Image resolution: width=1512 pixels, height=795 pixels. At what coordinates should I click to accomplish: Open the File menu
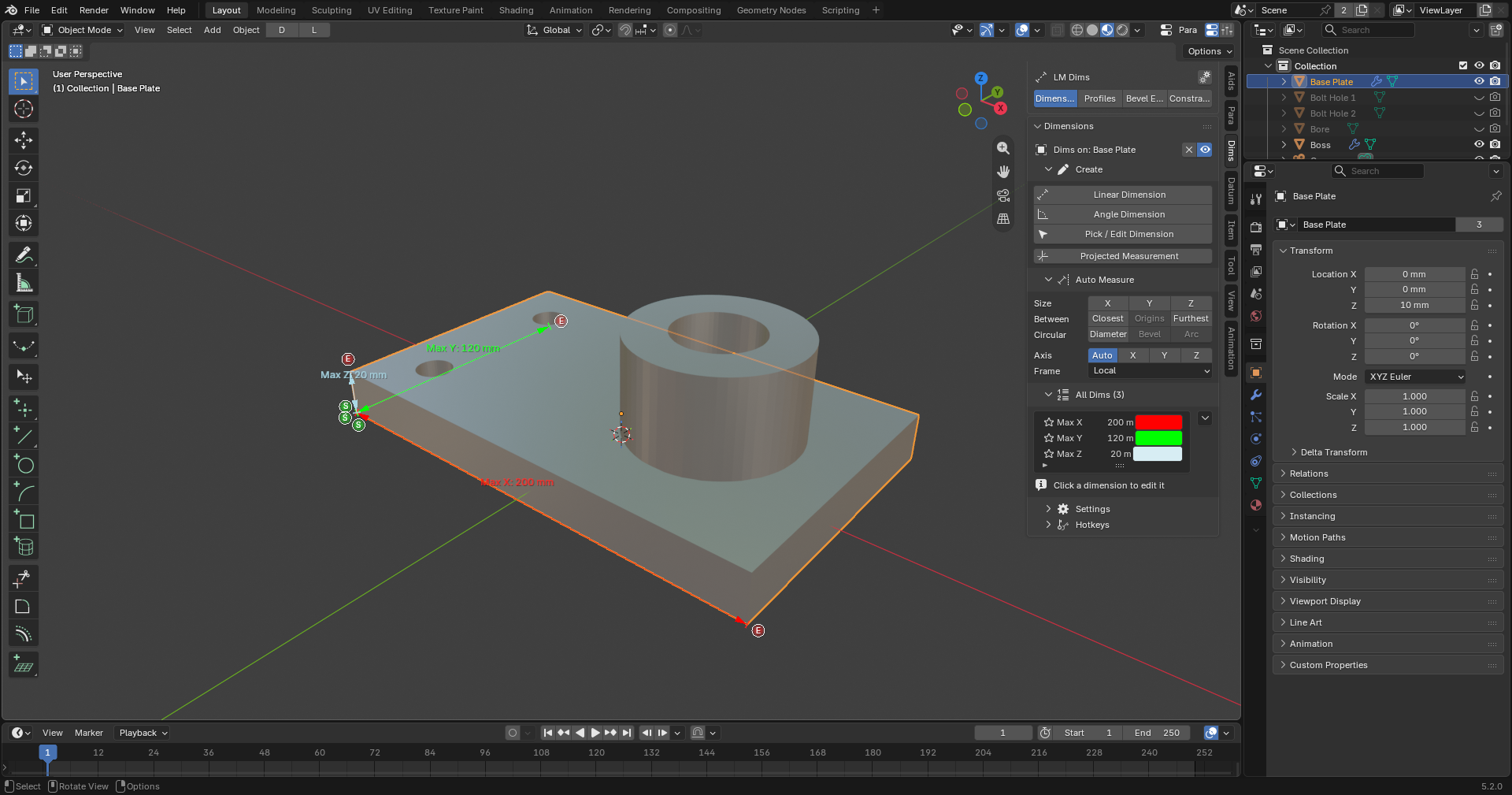click(x=31, y=10)
